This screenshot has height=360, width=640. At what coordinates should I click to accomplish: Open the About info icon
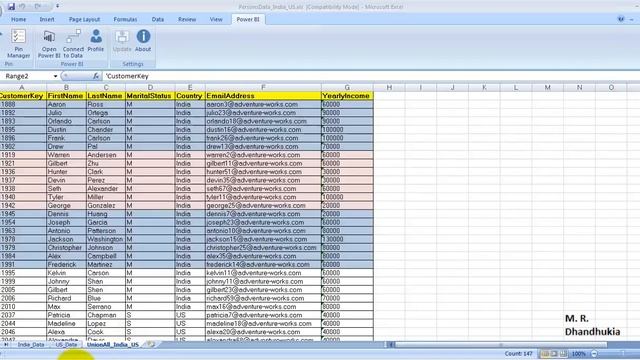pos(143,41)
